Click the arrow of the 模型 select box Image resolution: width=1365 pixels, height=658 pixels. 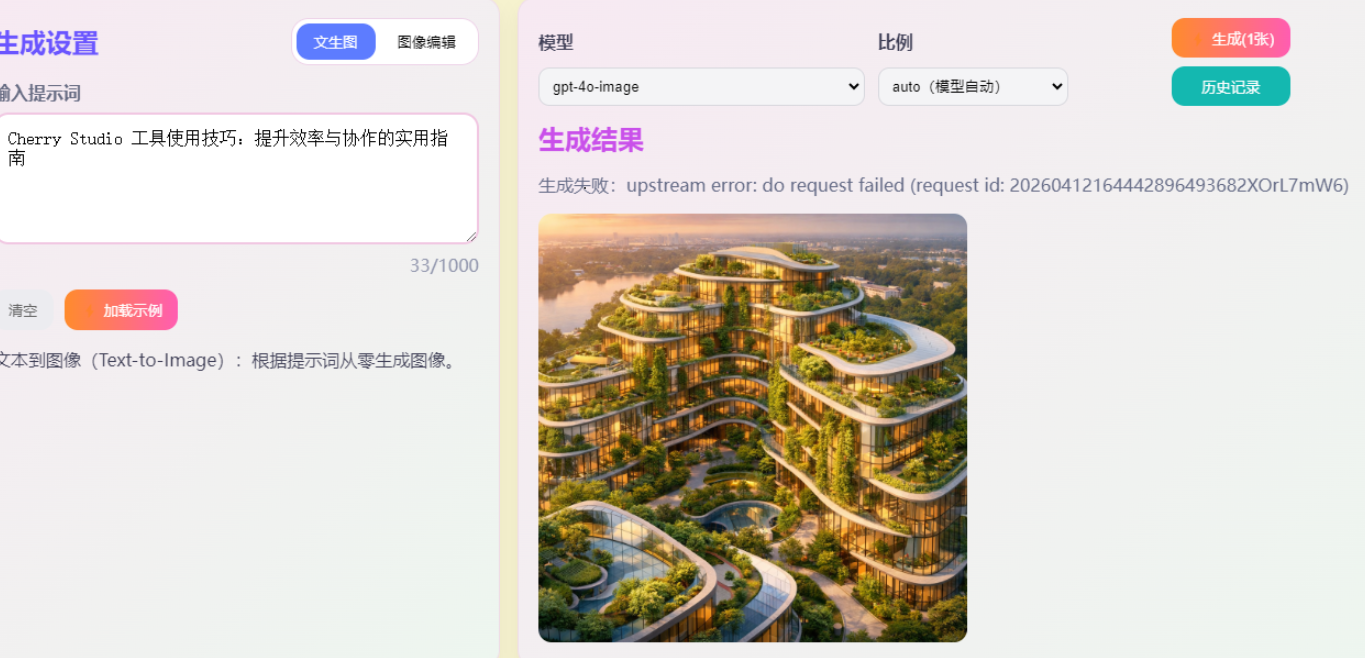853,86
